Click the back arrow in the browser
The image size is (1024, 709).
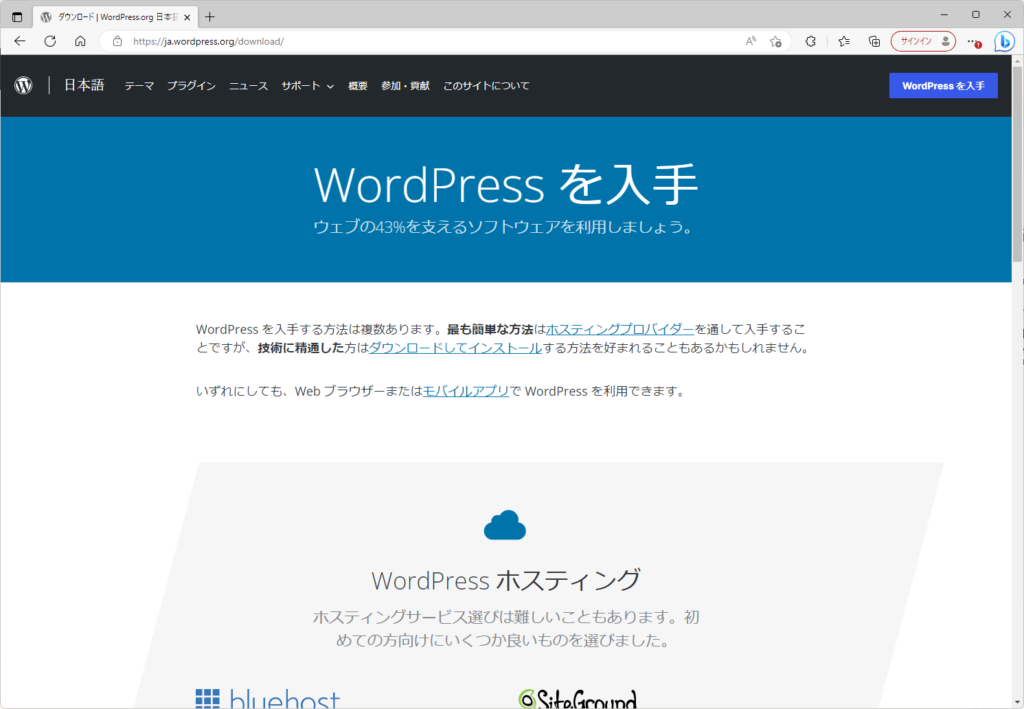click(x=20, y=41)
